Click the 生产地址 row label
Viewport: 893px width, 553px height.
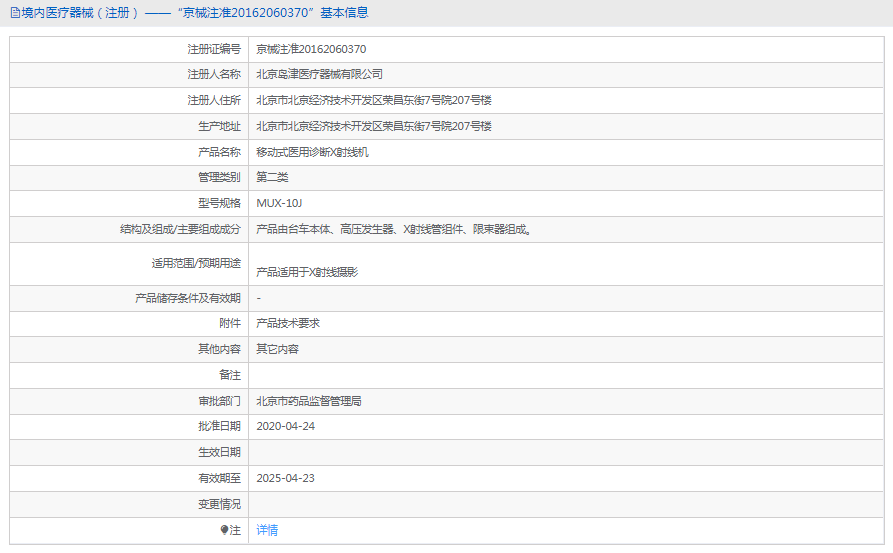[x=219, y=126]
